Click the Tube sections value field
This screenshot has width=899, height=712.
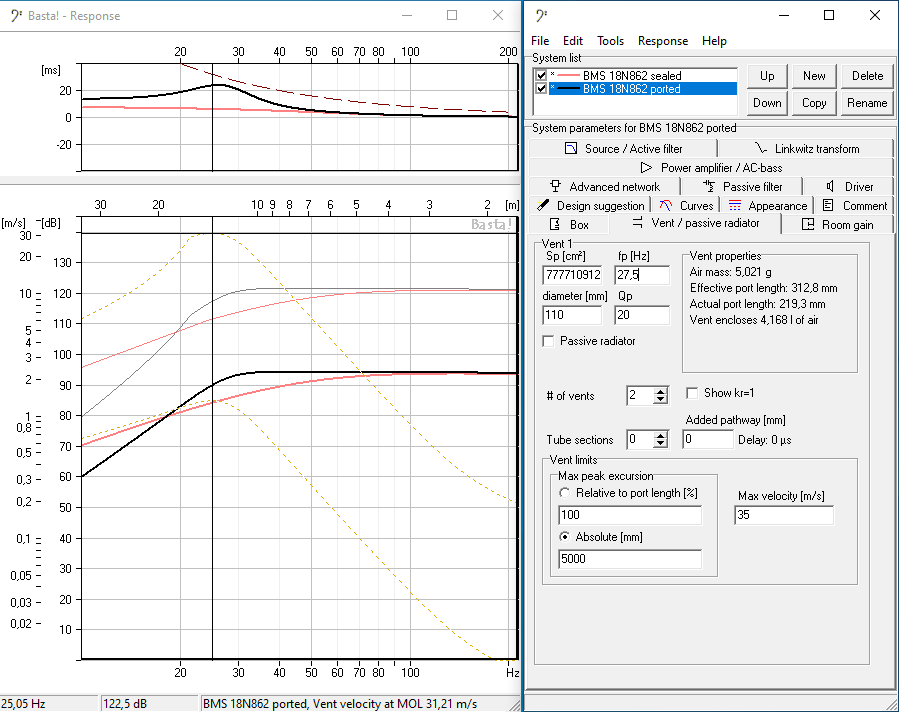coord(640,439)
